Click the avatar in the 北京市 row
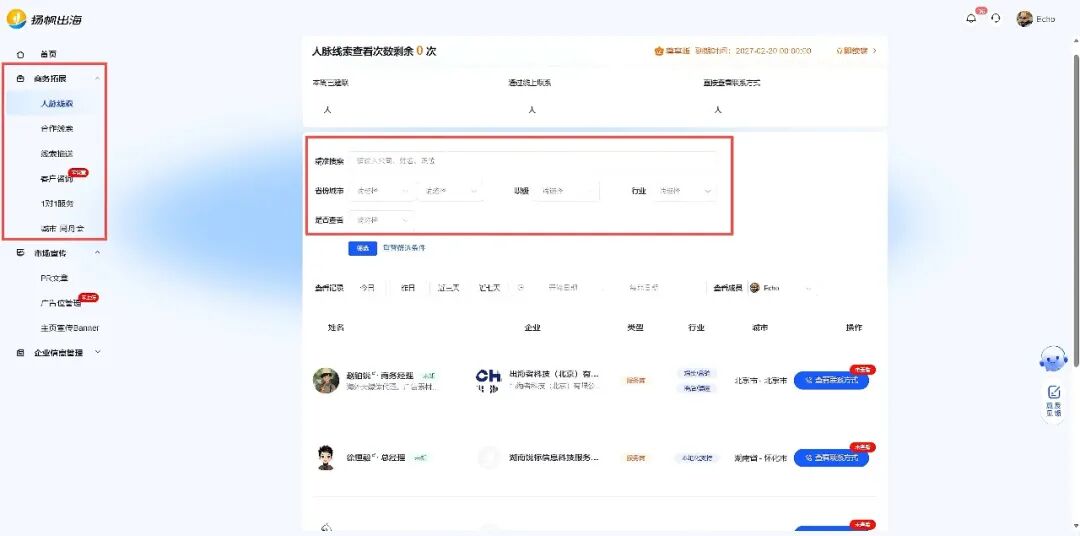Viewport: 1080px width, 536px height. point(326,380)
